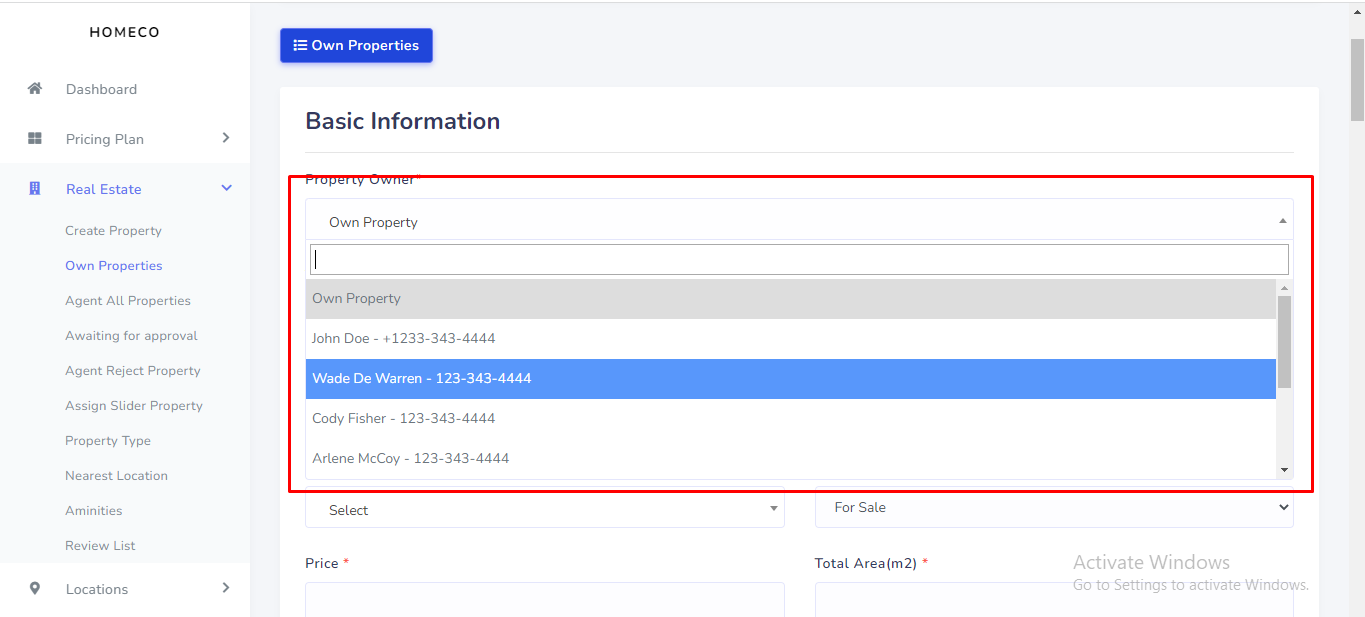Click the owner search text field

pos(798,260)
